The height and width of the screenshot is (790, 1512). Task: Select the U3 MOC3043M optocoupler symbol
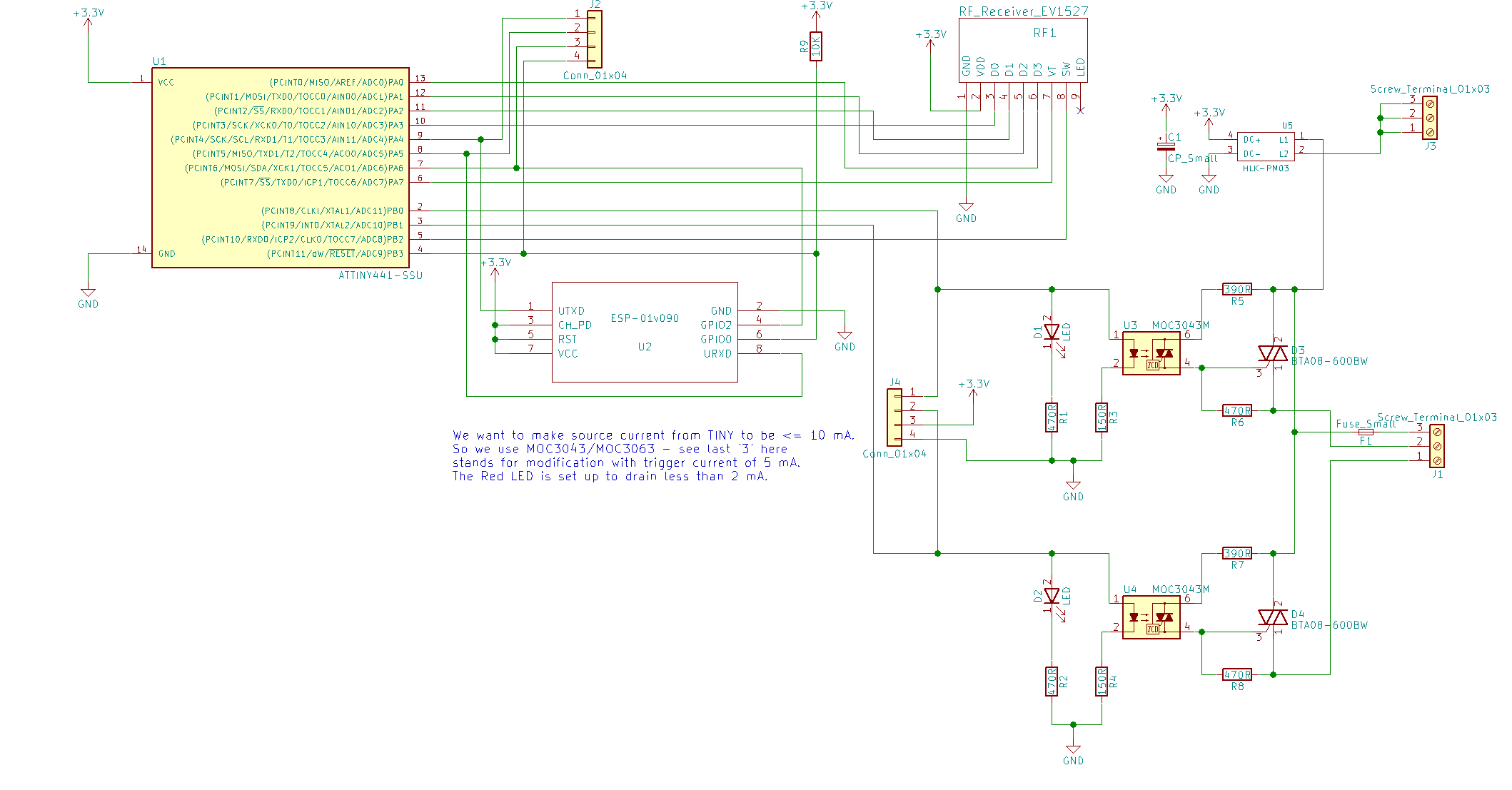click(1151, 353)
